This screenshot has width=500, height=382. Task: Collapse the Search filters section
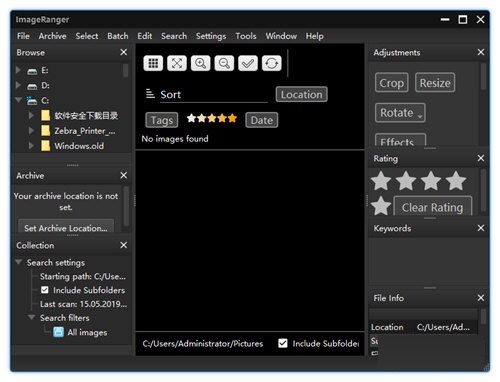tap(32, 317)
